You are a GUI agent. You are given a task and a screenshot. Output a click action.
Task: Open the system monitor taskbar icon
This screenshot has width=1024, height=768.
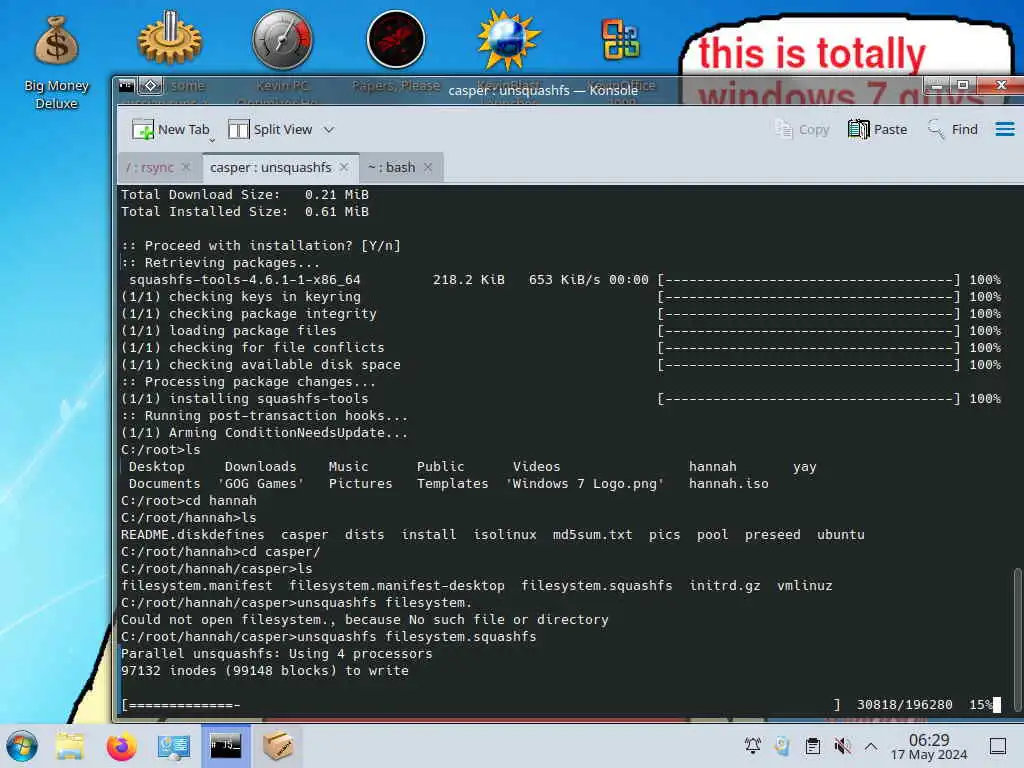(x=174, y=746)
